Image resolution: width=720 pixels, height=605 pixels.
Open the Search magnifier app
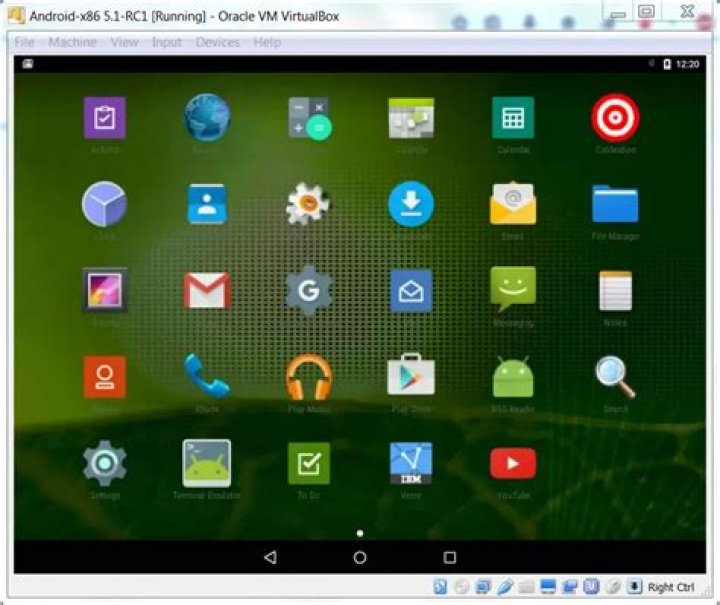(x=615, y=377)
